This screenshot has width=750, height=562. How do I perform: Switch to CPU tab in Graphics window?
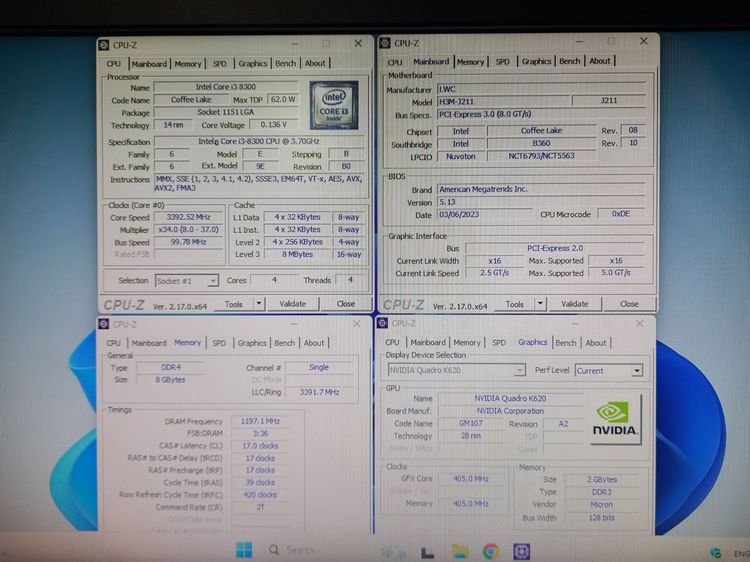click(x=392, y=342)
